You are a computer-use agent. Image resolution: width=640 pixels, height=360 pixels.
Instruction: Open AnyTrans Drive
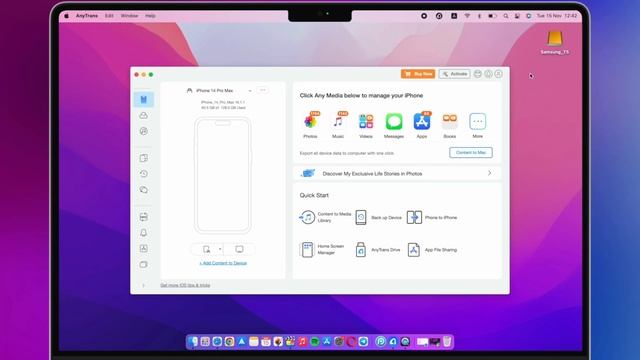[378, 249]
